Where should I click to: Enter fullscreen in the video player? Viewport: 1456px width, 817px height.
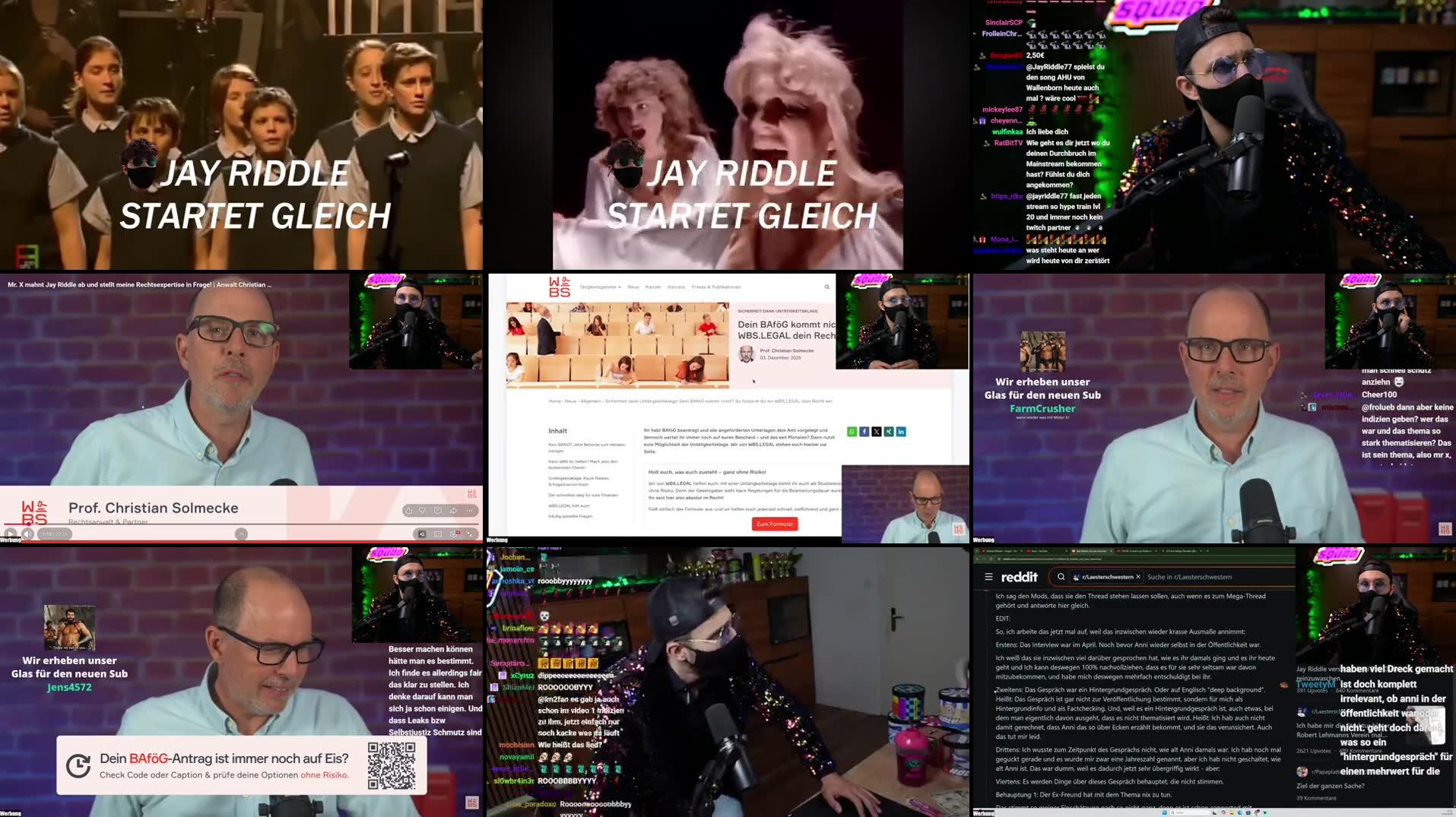[469, 534]
